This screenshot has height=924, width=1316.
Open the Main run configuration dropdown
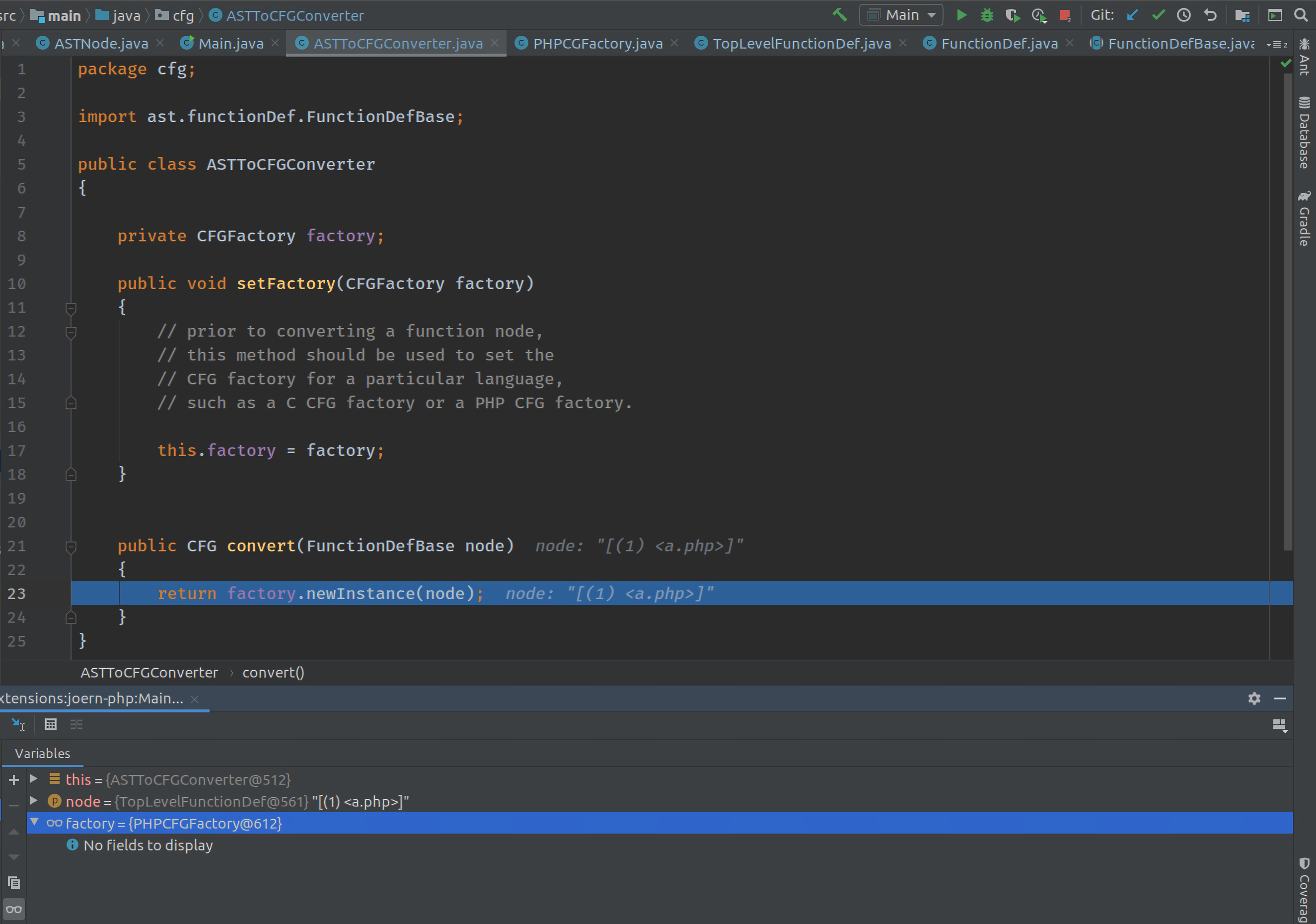[901, 15]
